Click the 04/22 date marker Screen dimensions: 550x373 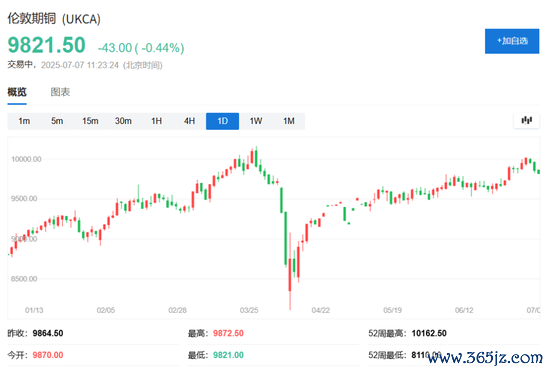[321, 310]
